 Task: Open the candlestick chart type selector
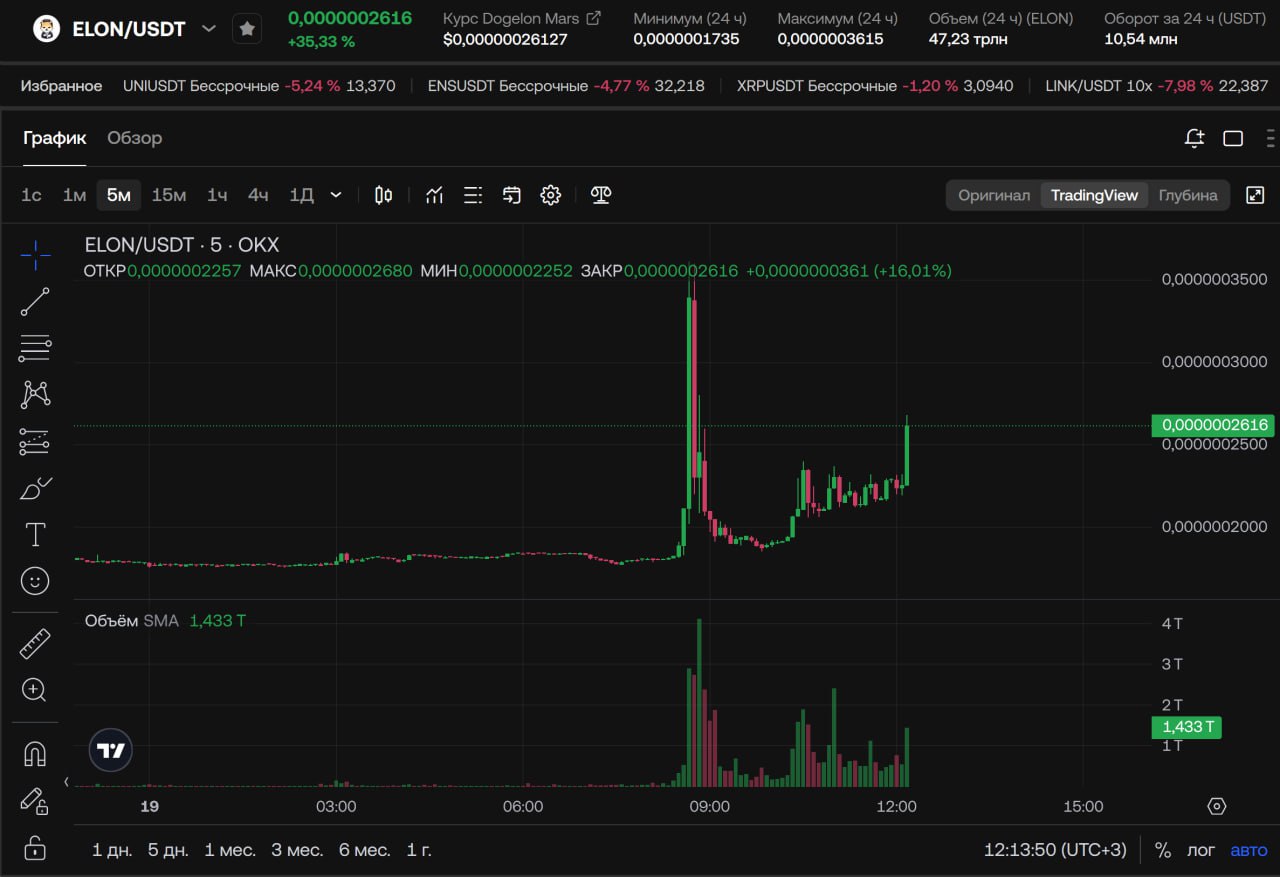click(383, 195)
